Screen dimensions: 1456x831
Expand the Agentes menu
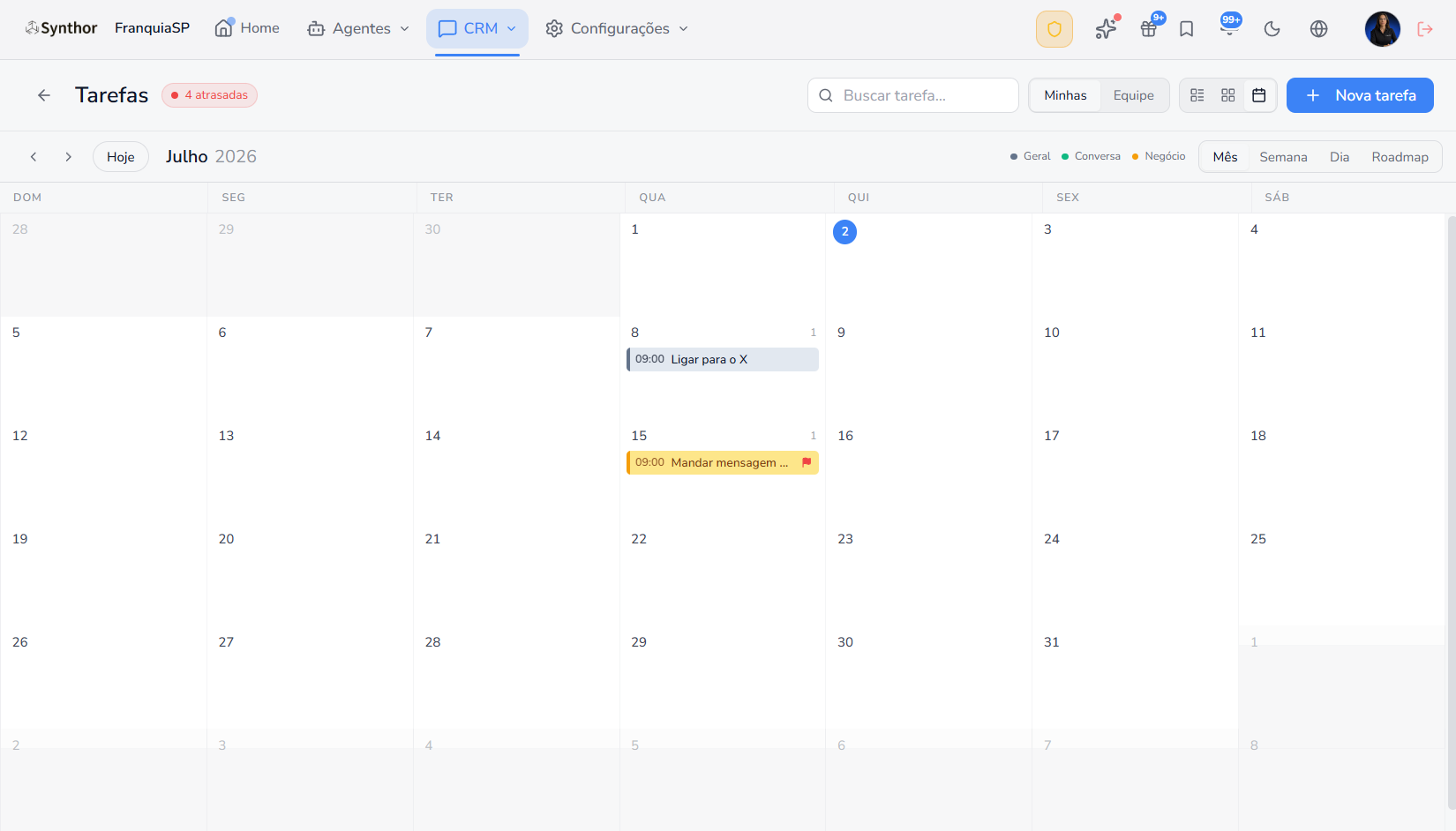click(358, 28)
